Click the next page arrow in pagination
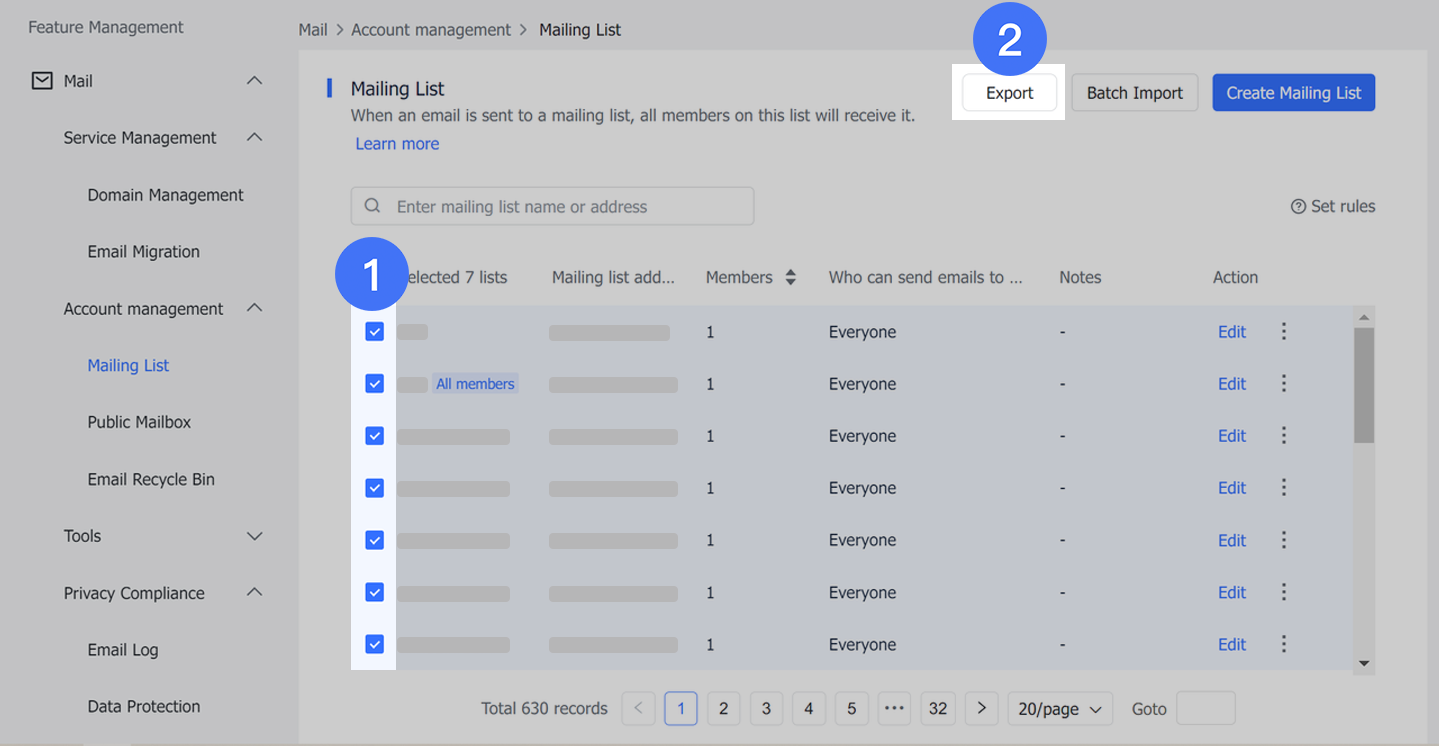Viewport: 1439px width, 746px height. [981, 708]
